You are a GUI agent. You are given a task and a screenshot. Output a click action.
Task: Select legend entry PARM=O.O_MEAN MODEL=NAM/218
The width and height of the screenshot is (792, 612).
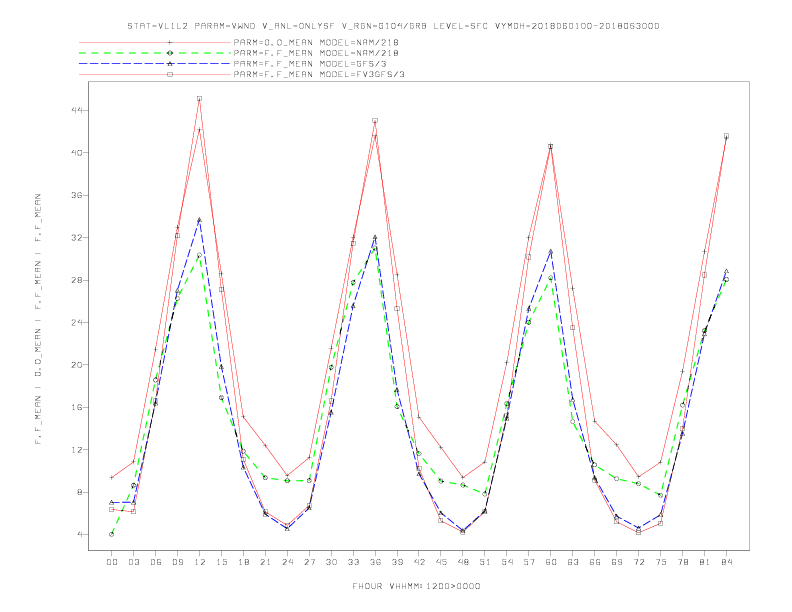[x=316, y=42]
